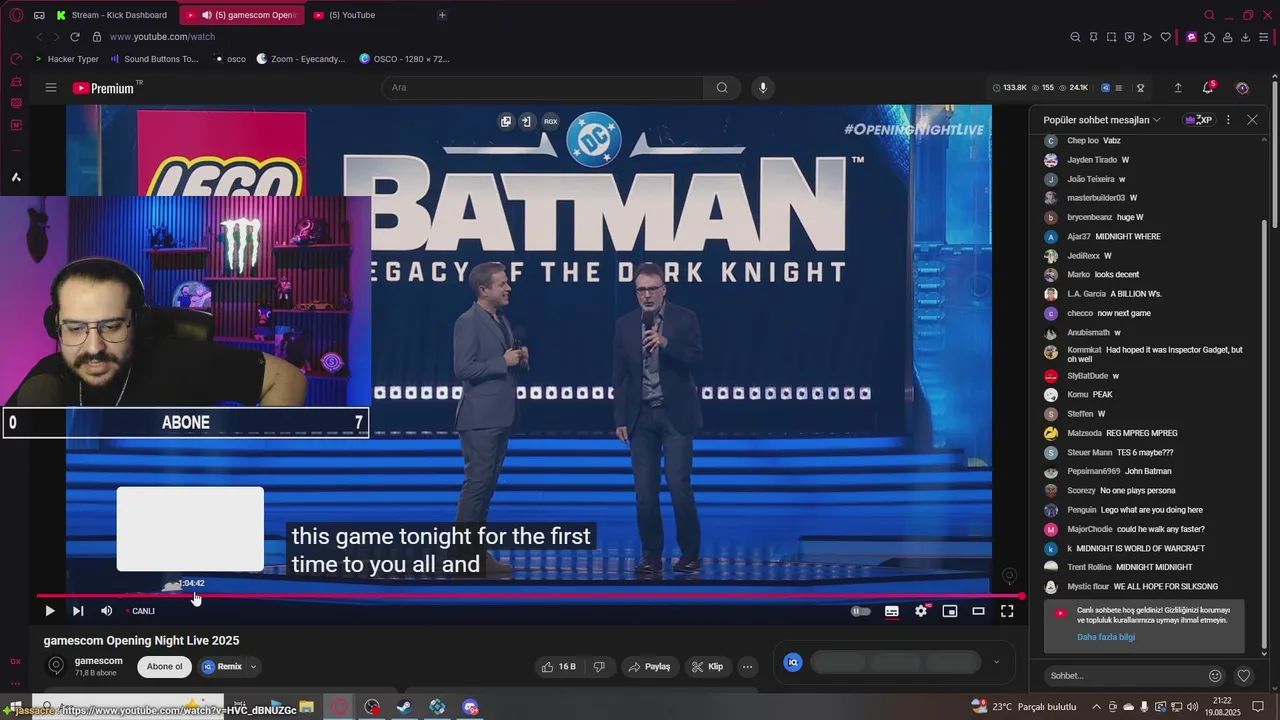Open Opera GX from the taskbar
This screenshot has width=1280, height=720.
tap(340, 707)
